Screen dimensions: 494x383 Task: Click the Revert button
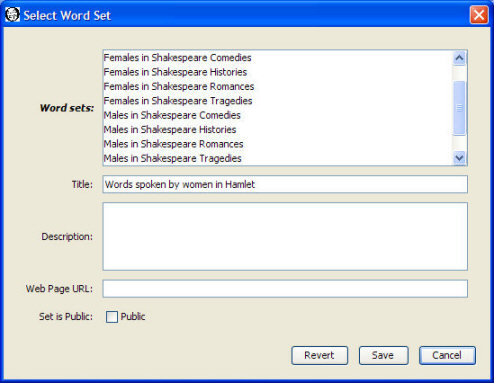coord(319,355)
